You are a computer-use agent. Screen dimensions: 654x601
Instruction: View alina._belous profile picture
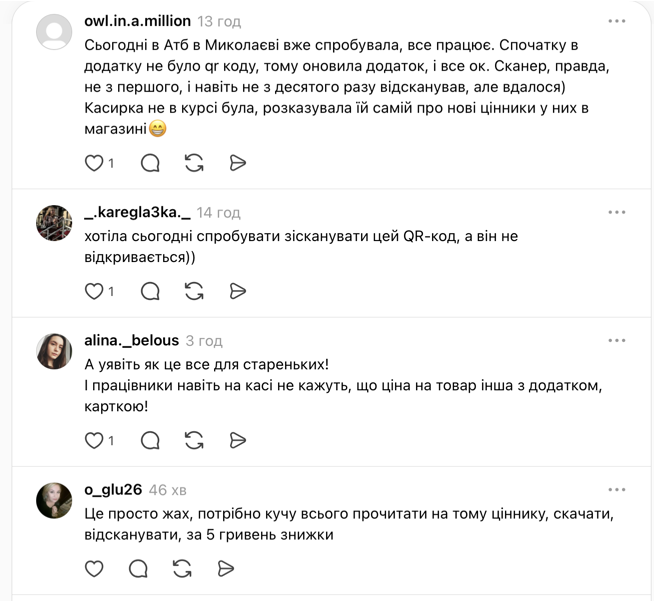point(54,351)
